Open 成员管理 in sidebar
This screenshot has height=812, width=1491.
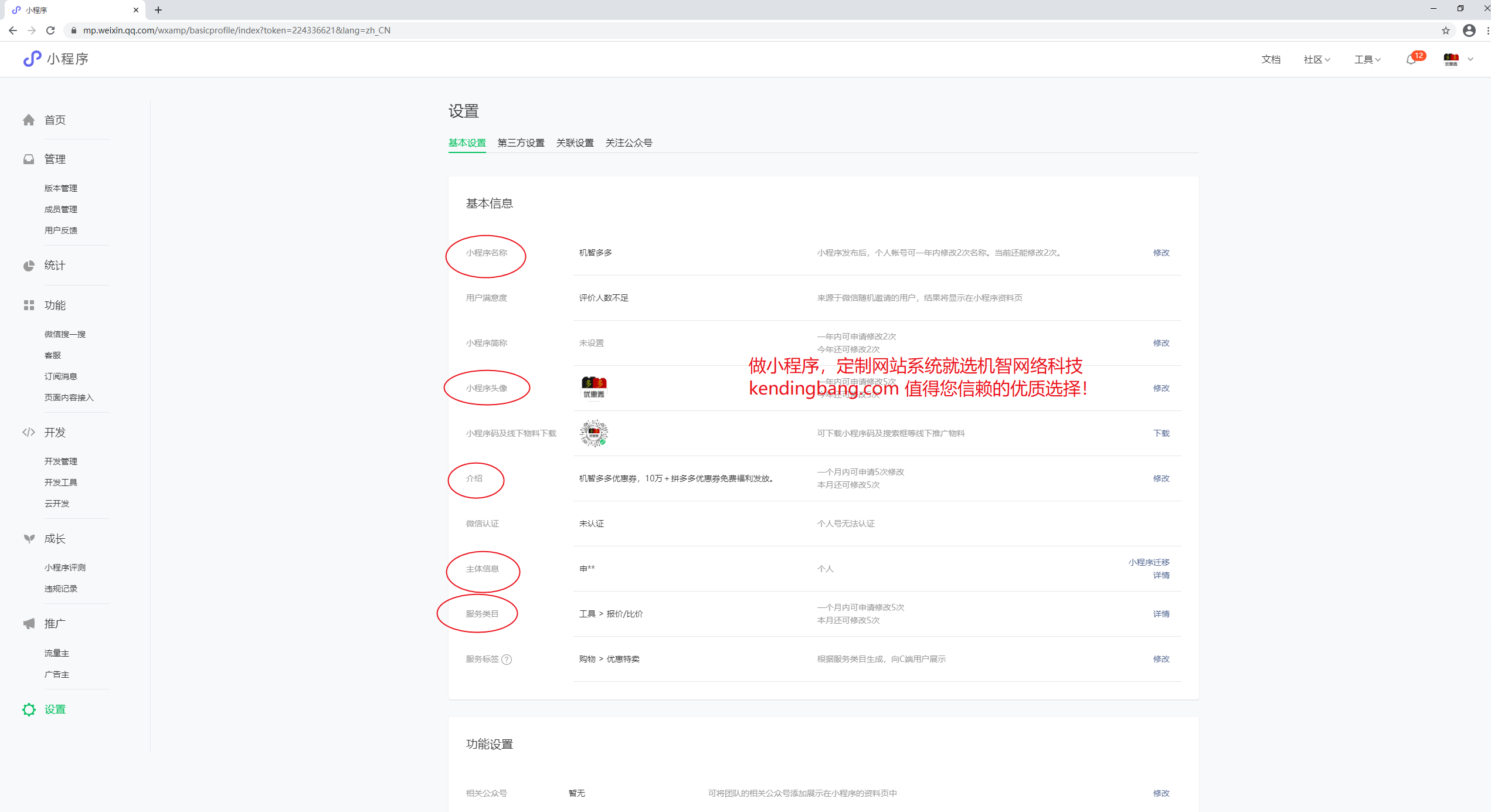(x=61, y=209)
